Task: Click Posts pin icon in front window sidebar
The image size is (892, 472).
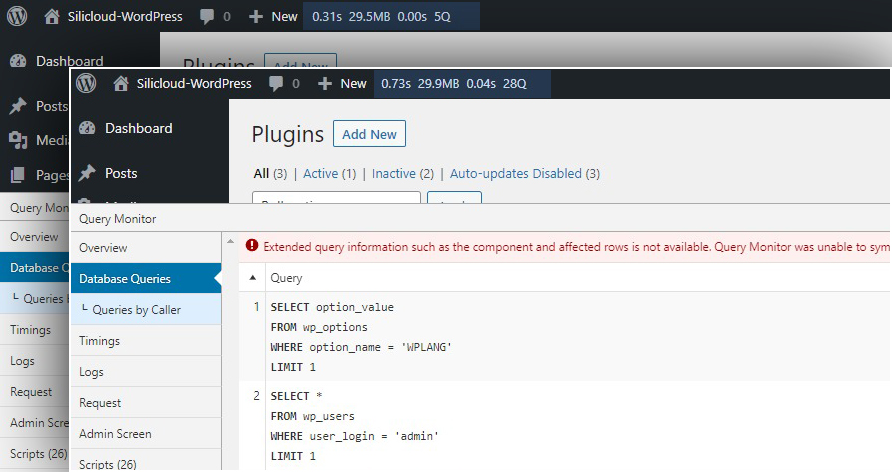Action: tap(87, 173)
